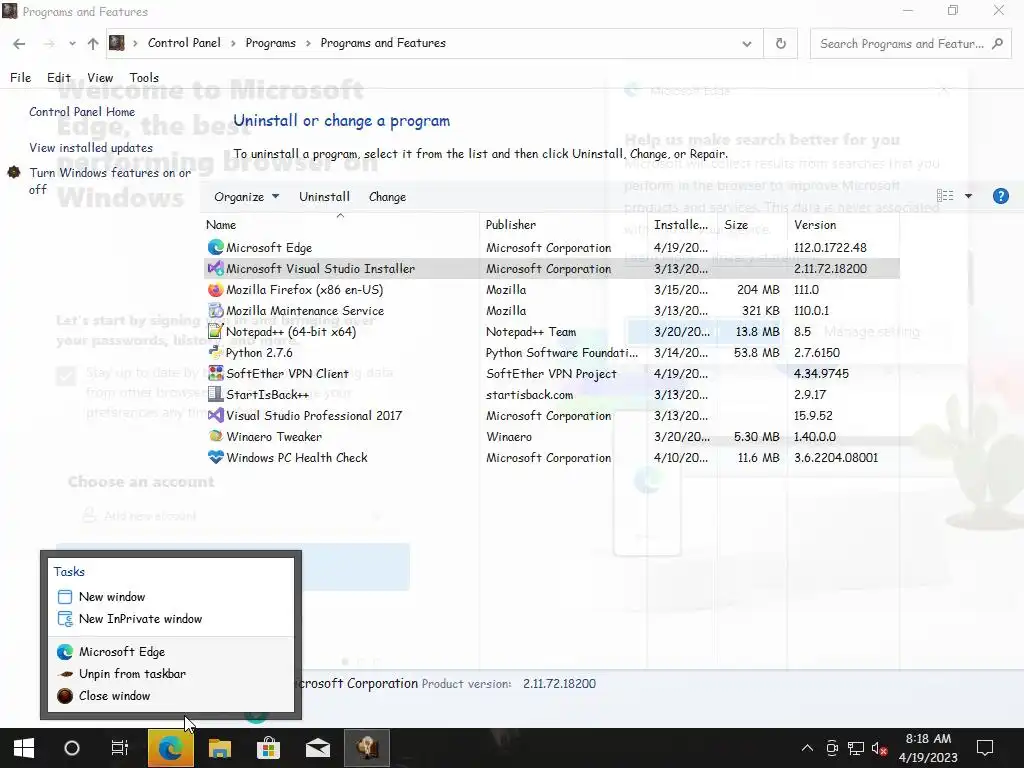The height and width of the screenshot is (768, 1024).
Task: Open Task View on taskbar
Action: [120, 748]
